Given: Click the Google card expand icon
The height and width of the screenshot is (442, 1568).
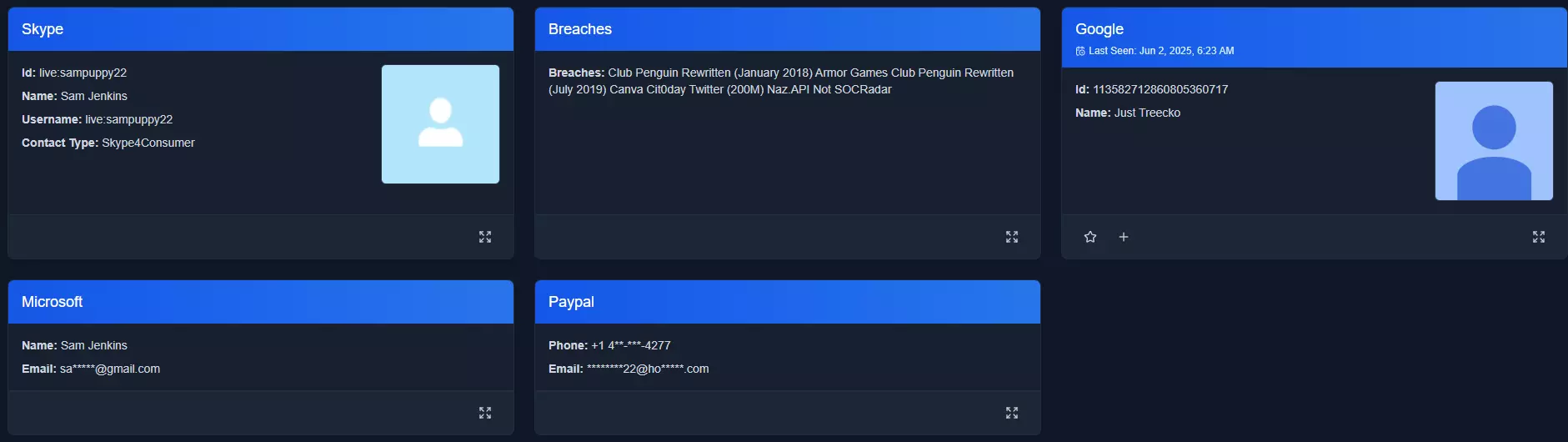Looking at the screenshot, I should click(1539, 237).
